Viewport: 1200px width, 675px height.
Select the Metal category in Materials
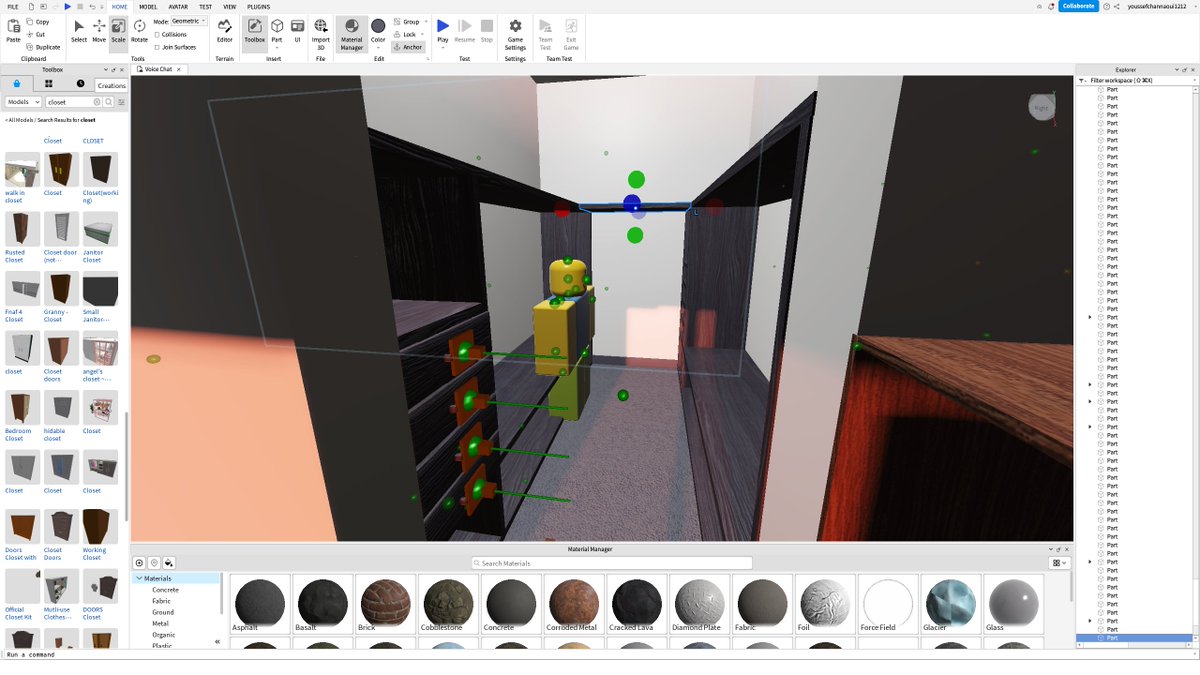[160, 623]
